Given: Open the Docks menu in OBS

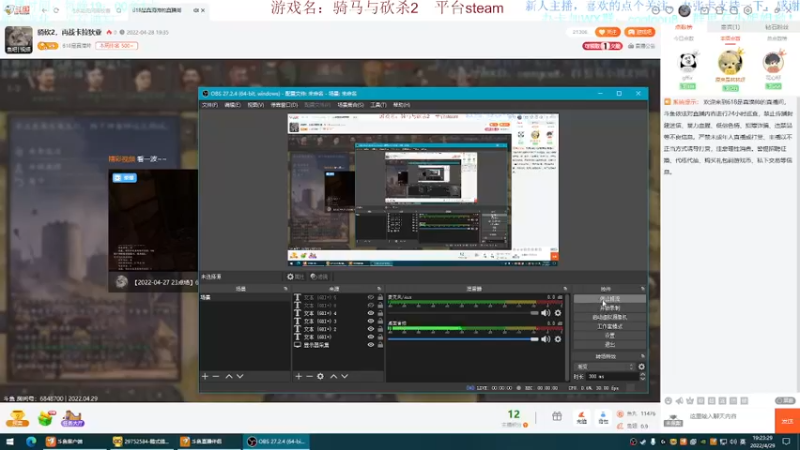Looking at the screenshot, I should 284,105.
